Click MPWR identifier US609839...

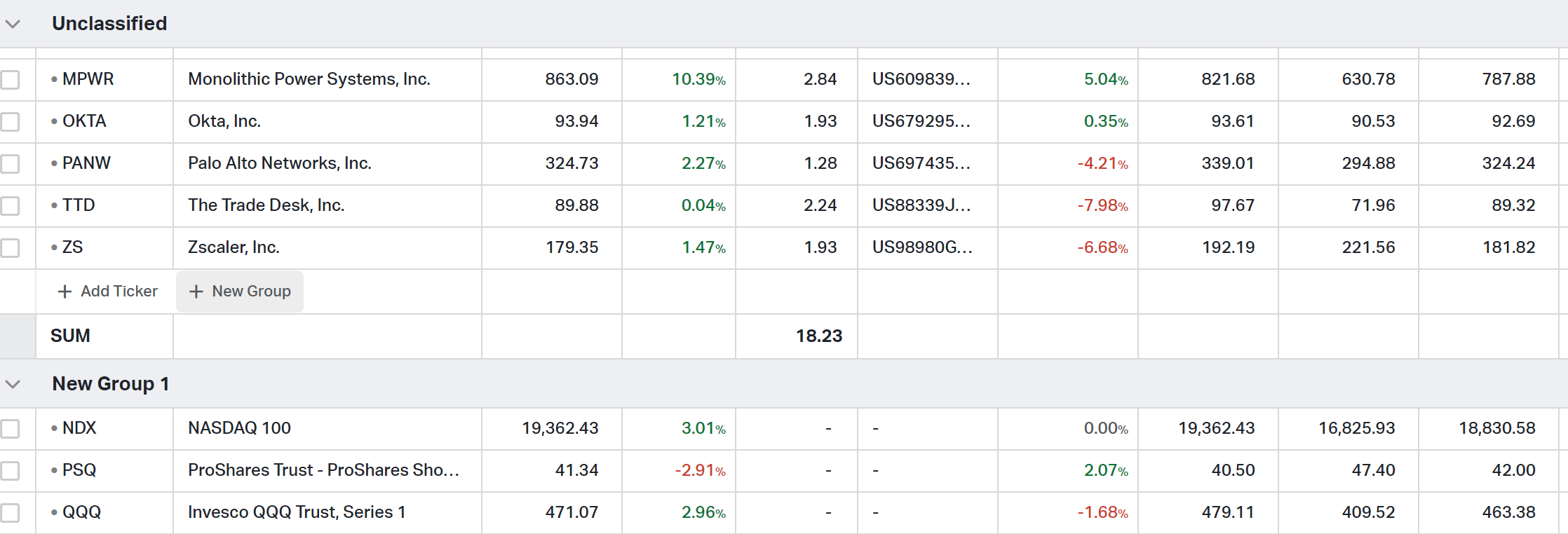click(921, 79)
